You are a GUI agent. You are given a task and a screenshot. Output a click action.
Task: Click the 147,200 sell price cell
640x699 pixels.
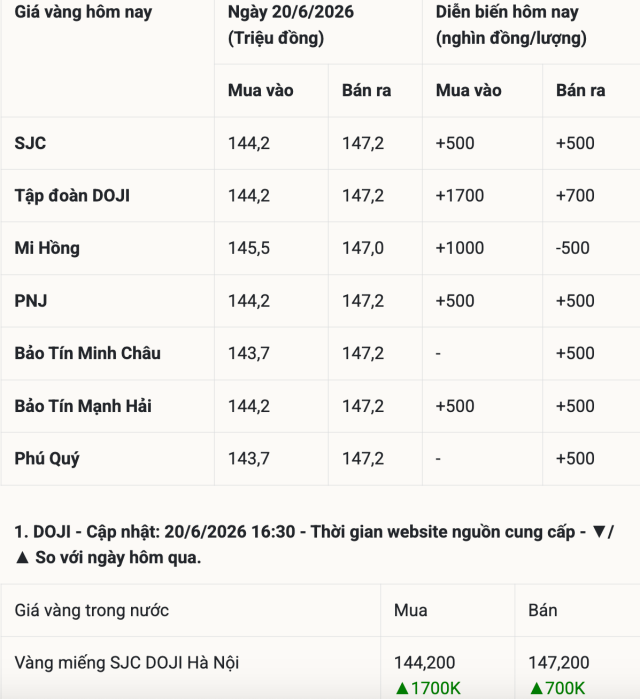point(559,663)
